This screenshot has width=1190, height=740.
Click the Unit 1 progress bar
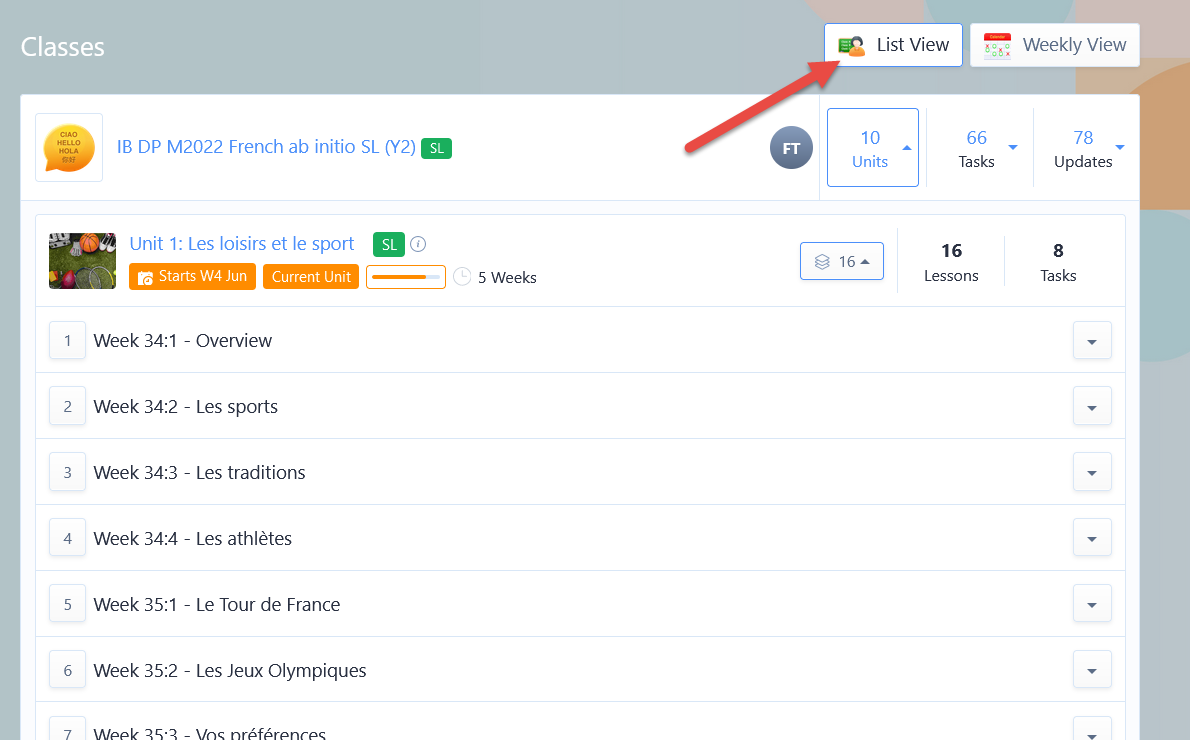click(x=406, y=277)
